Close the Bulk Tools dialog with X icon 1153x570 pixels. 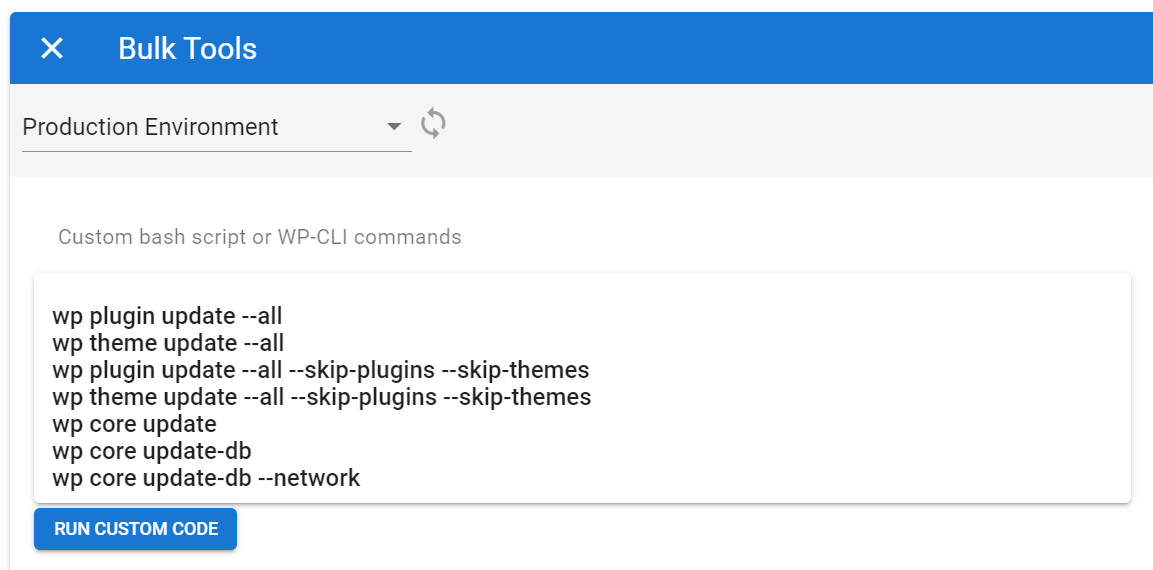click(x=52, y=49)
